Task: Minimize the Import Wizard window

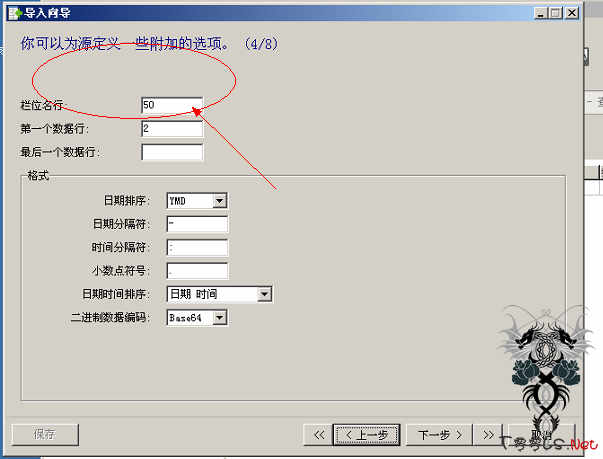Action: point(541,13)
